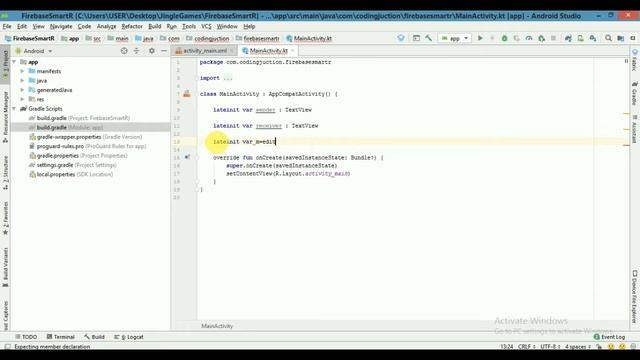Open the Logcat tool window
Image resolution: width=640 pixels, height=360 pixels.
tap(129, 337)
